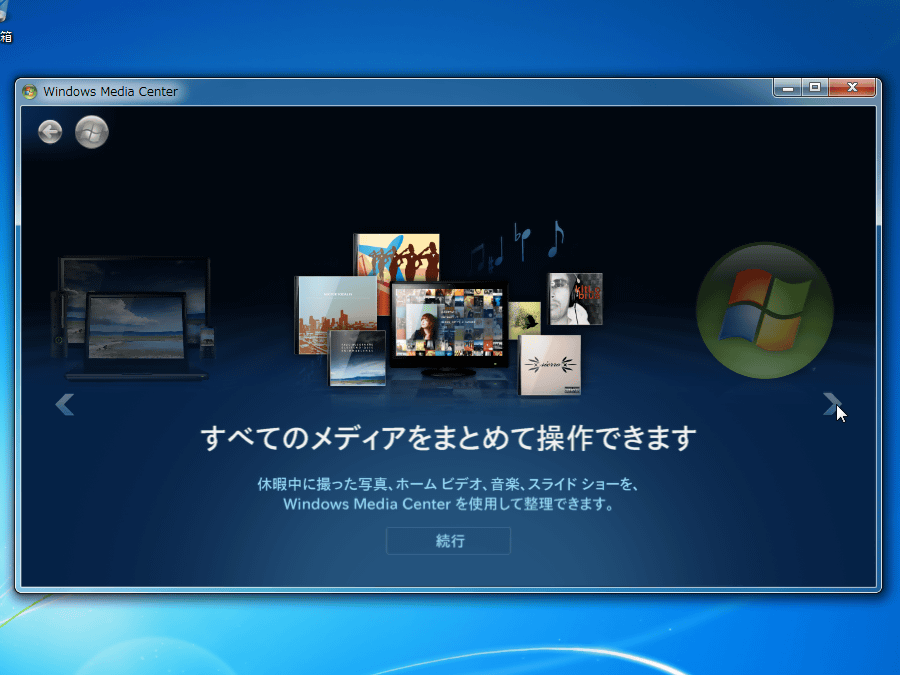Minimize the Windows Media Center window

(x=788, y=88)
